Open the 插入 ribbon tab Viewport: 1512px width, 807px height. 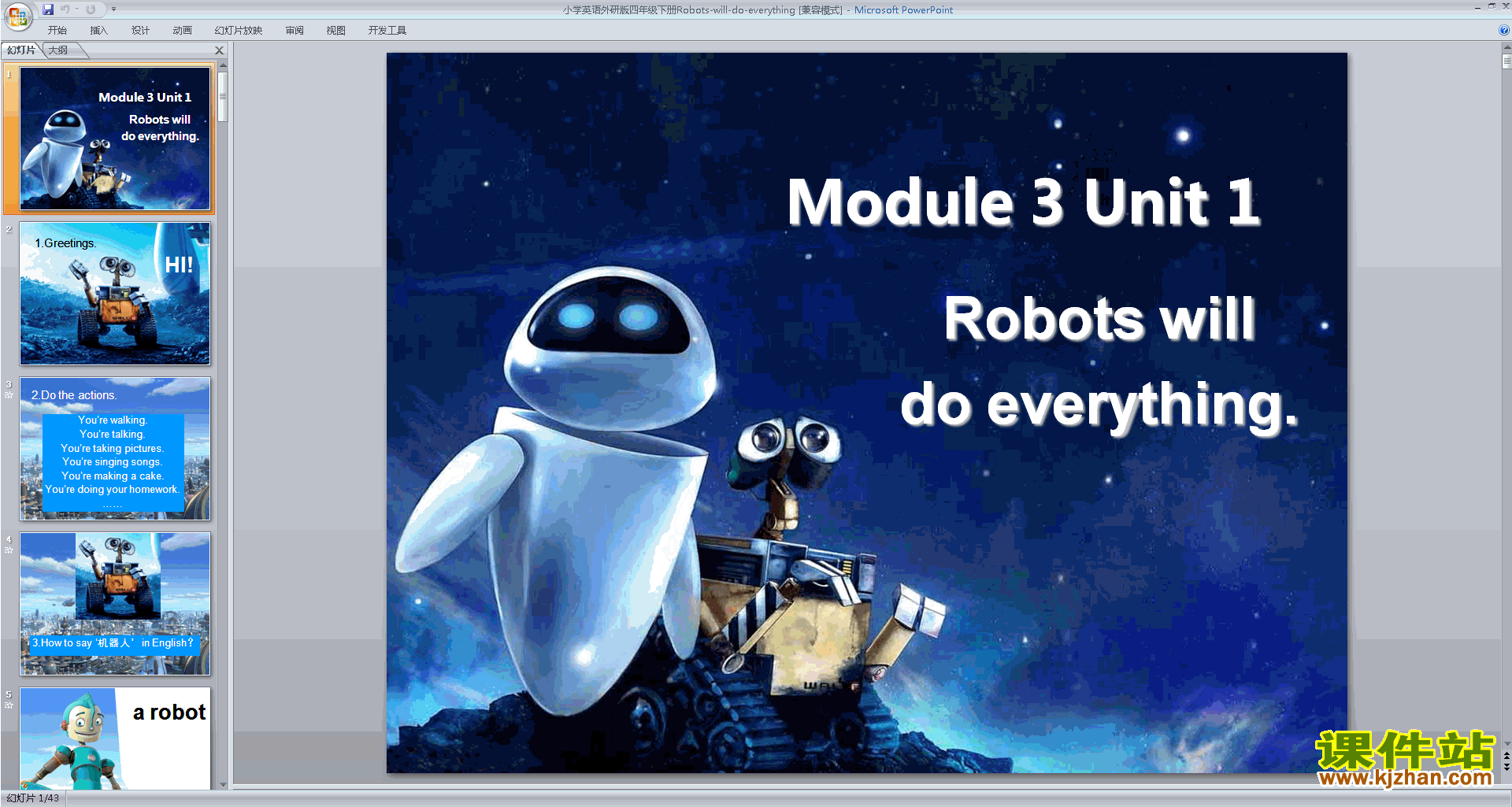coord(98,31)
